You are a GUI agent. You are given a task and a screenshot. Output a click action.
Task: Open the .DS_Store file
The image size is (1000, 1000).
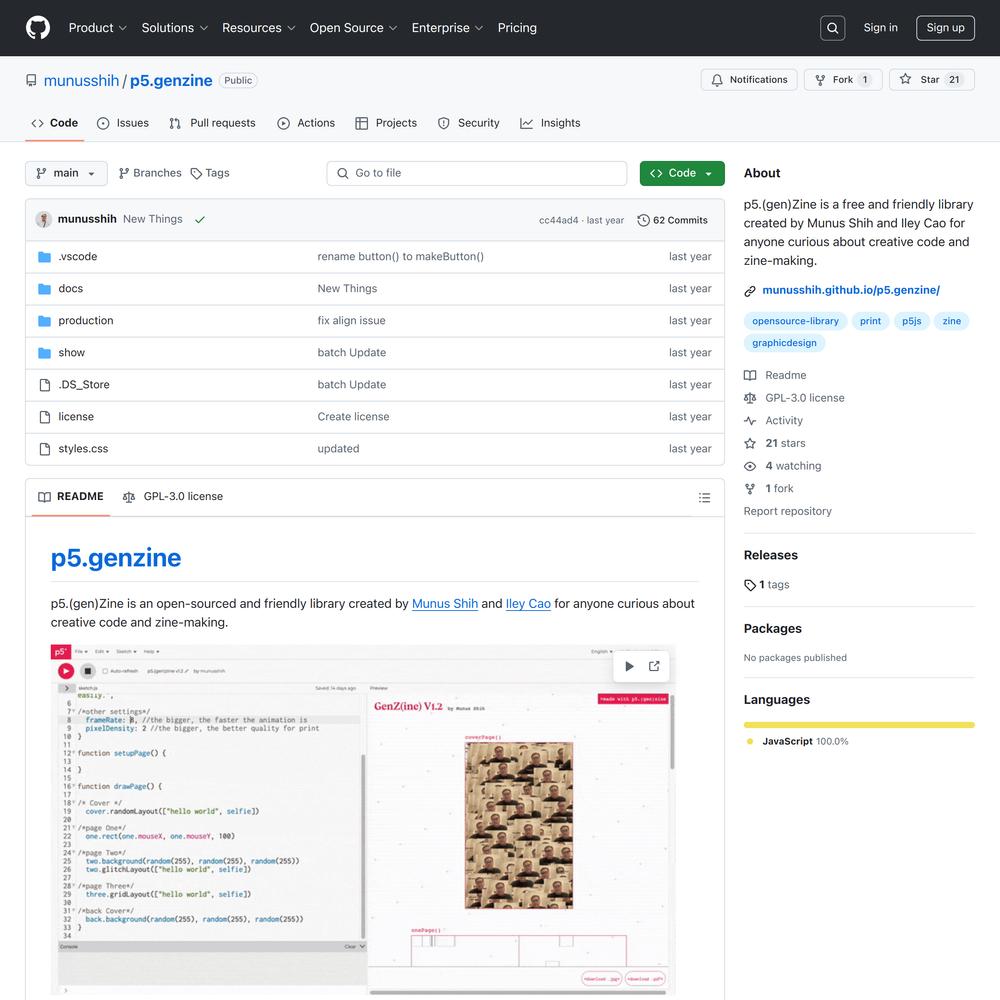point(84,385)
